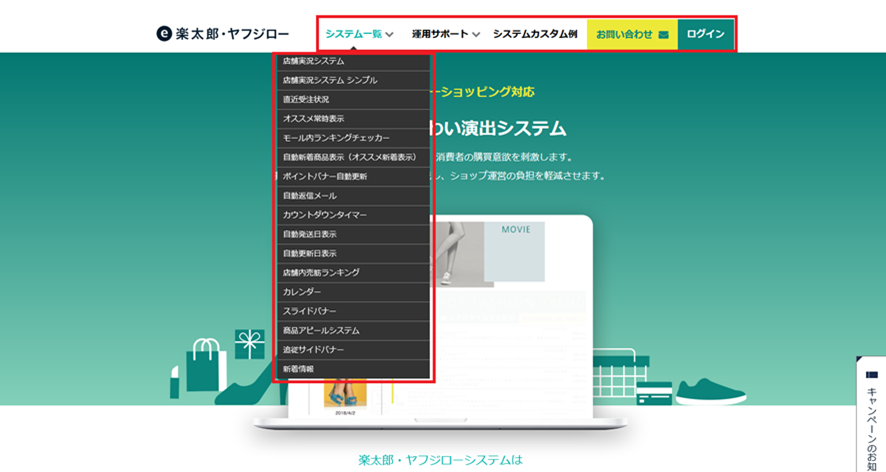Click the お問い合わせ button
Image resolution: width=886 pixels, height=472 pixels.
click(x=632, y=34)
